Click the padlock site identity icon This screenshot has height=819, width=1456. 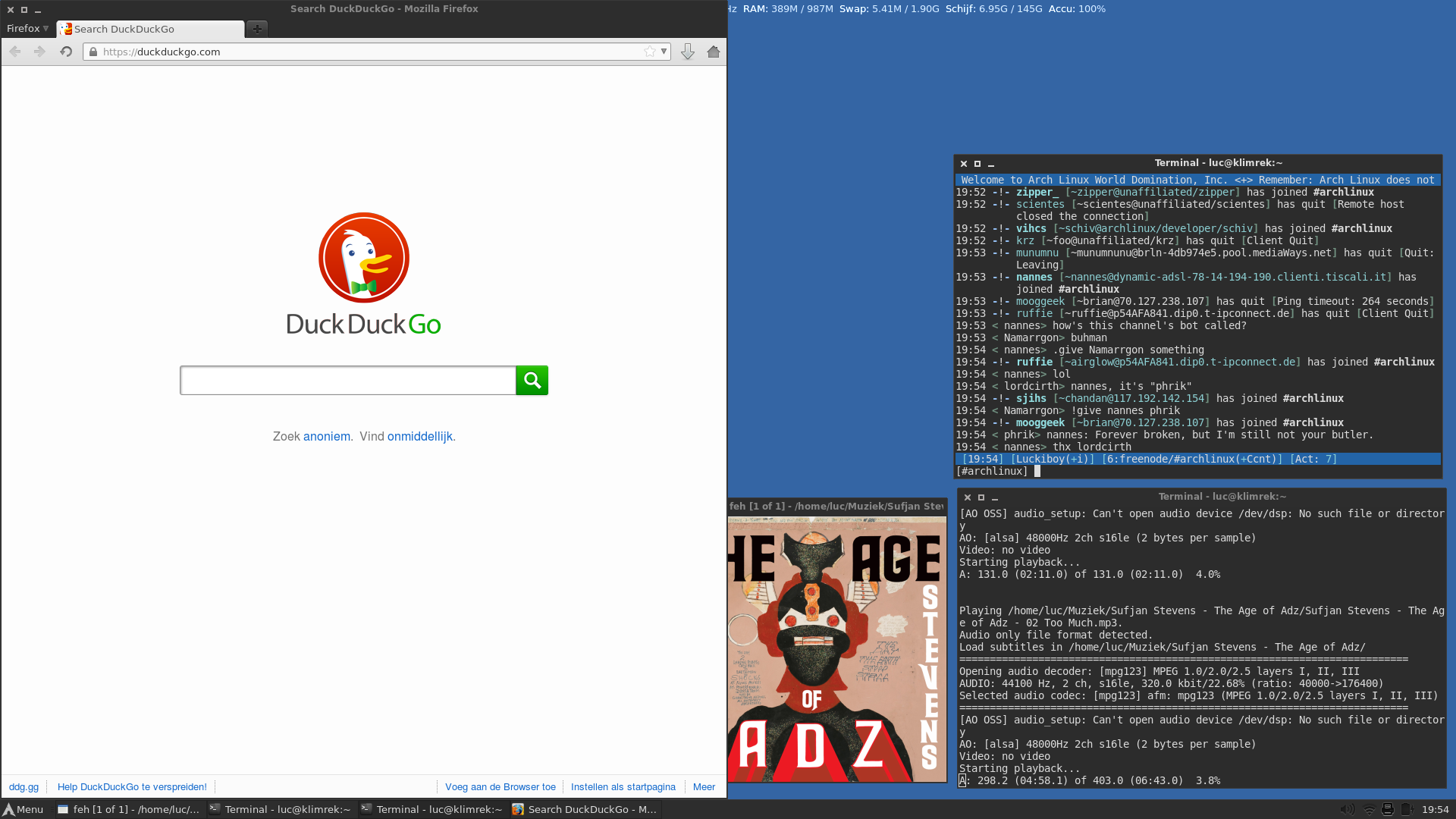point(93,52)
